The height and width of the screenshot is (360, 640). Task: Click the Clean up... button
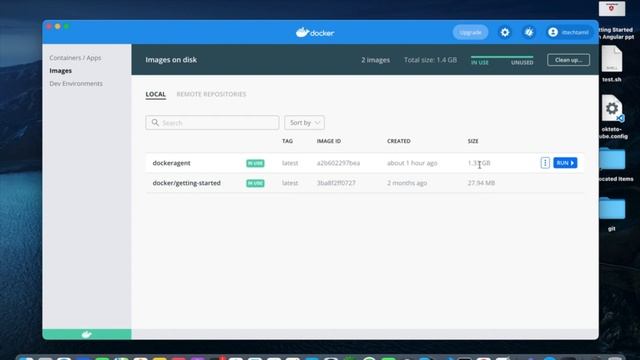568,60
